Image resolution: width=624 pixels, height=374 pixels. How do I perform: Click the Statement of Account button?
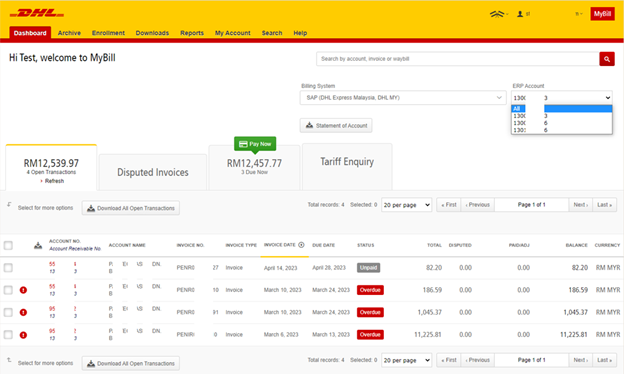pos(336,125)
